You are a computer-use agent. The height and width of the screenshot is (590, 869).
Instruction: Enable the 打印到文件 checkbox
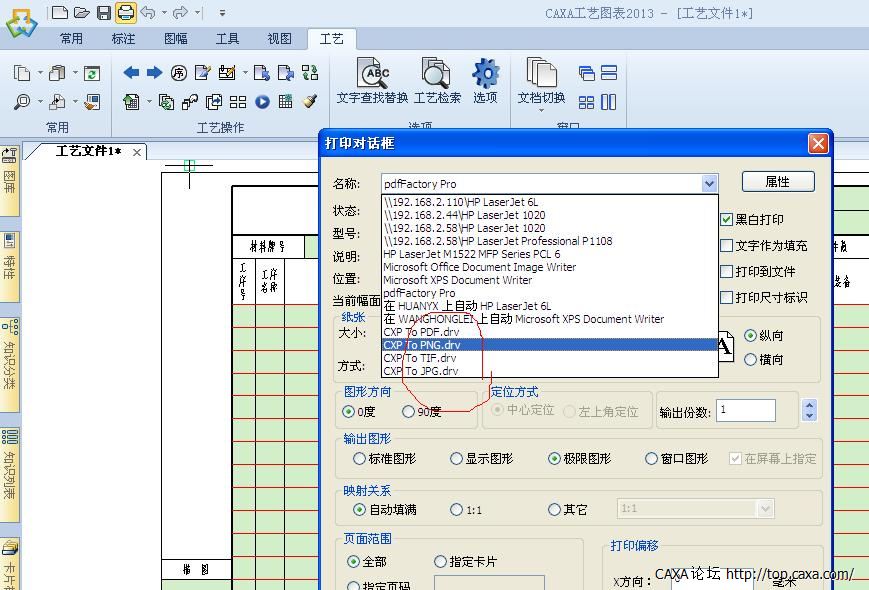click(727, 271)
